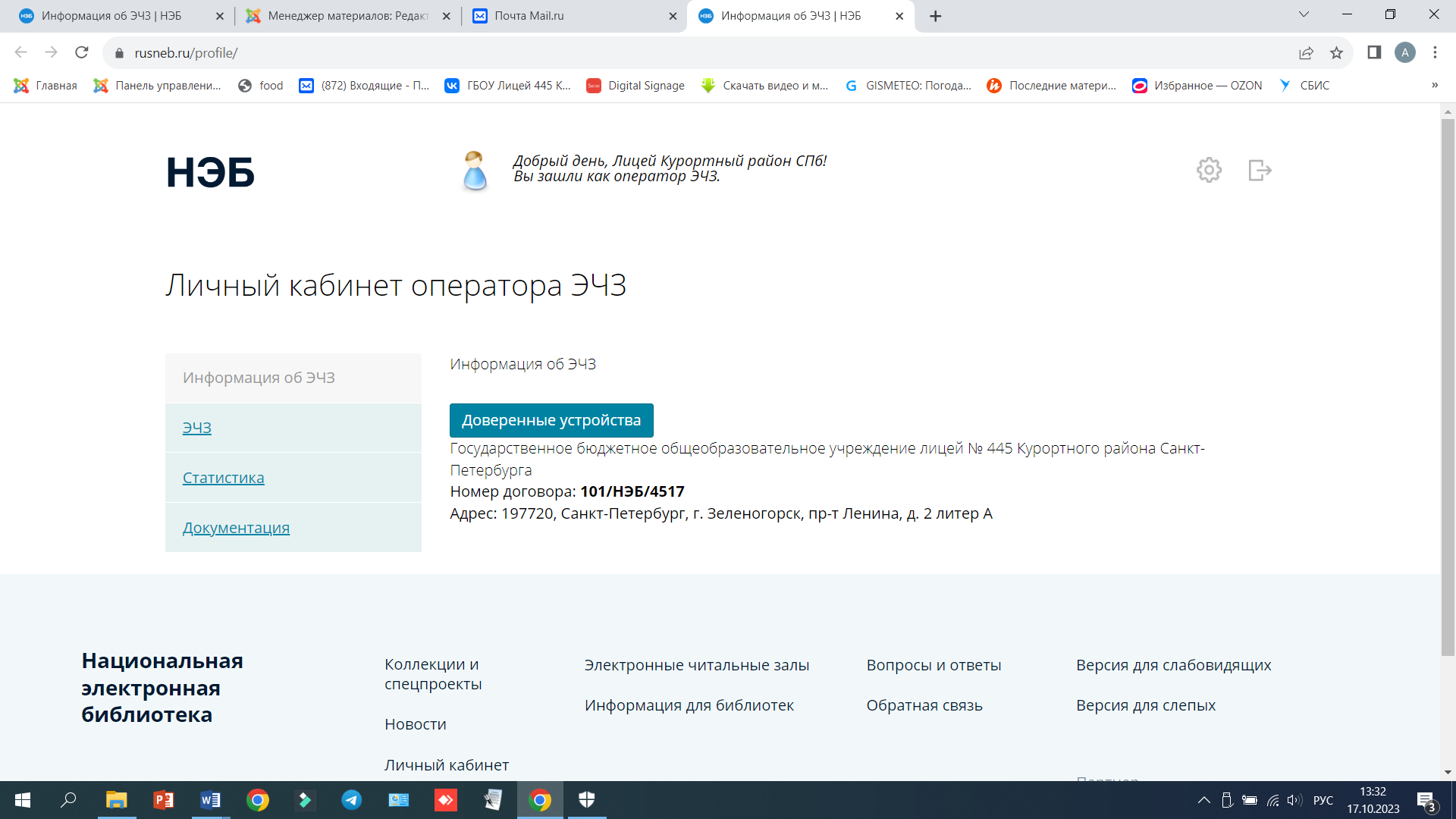Close the Менеджер материалов tab
The width and height of the screenshot is (1456, 819).
[x=446, y=16]
